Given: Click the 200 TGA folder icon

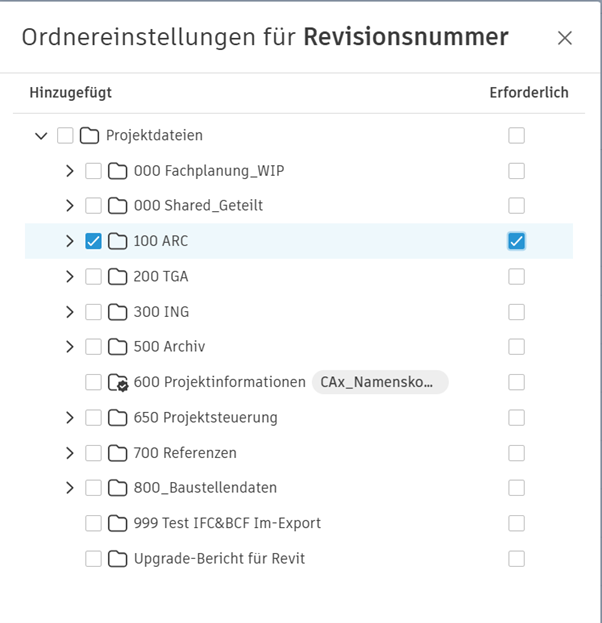Looking at the screenshot, I should [118, 276].
